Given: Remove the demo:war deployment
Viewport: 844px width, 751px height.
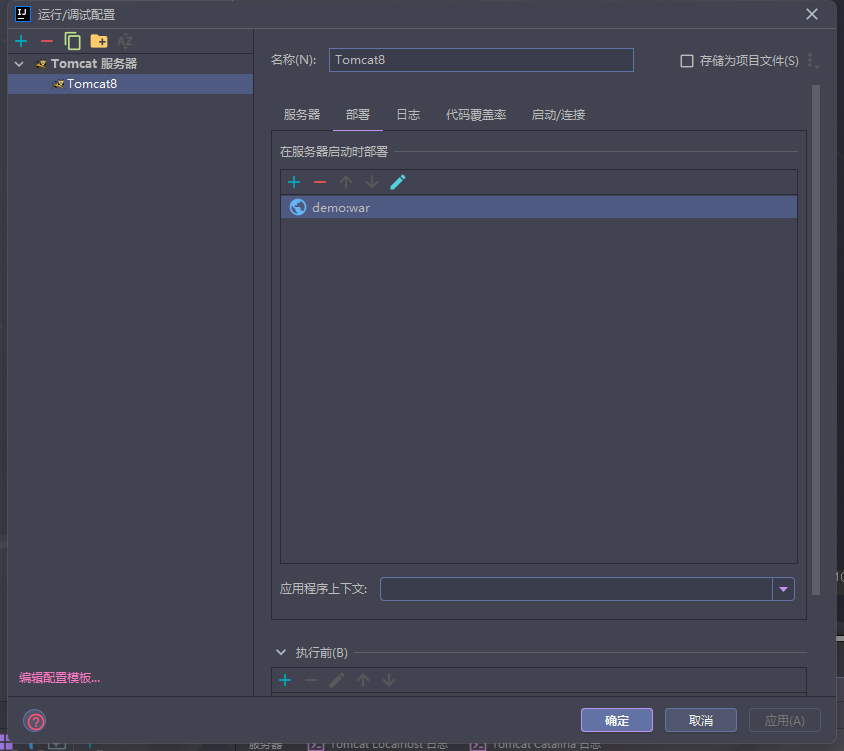Looking at the screenshot, I should coord(320,183).
